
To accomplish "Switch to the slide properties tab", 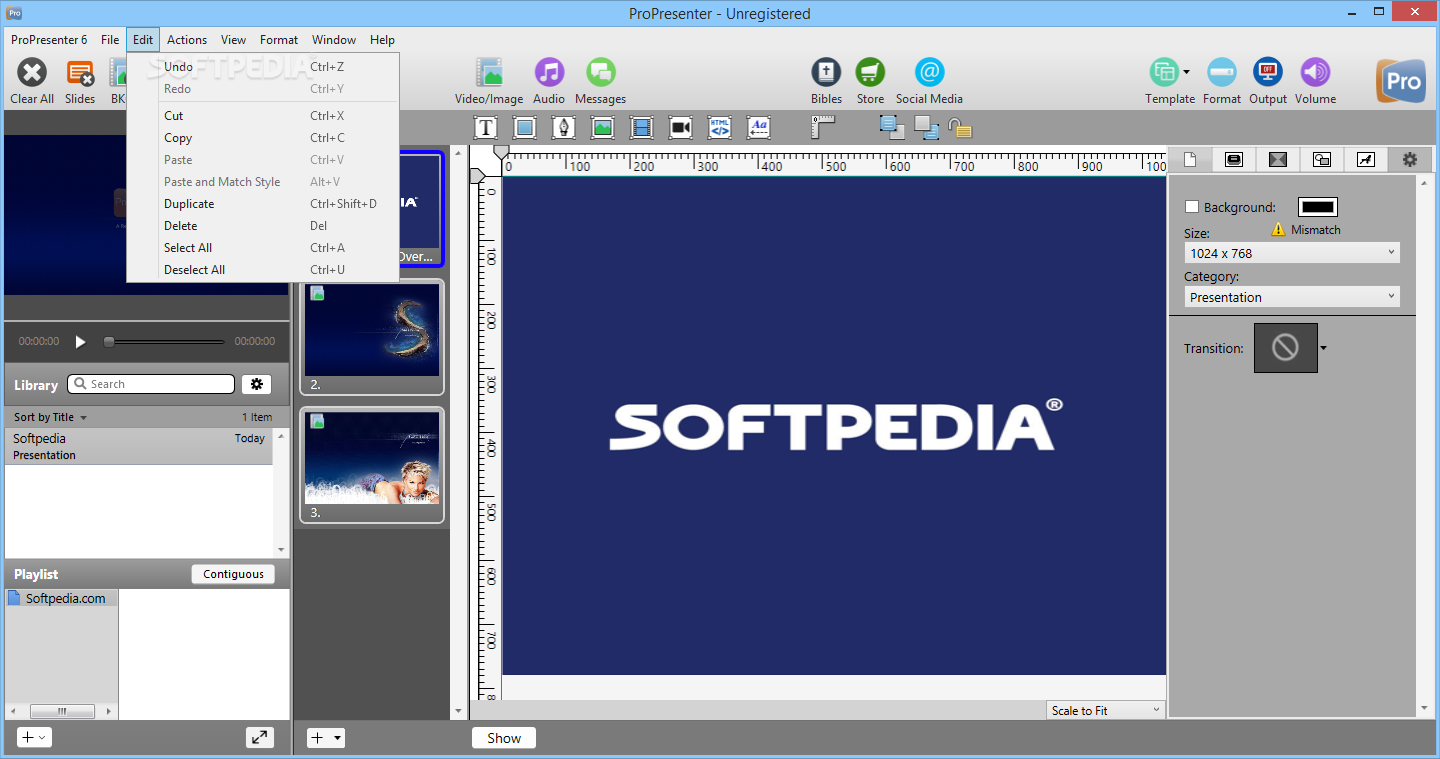I will (x=1234, y=159).
